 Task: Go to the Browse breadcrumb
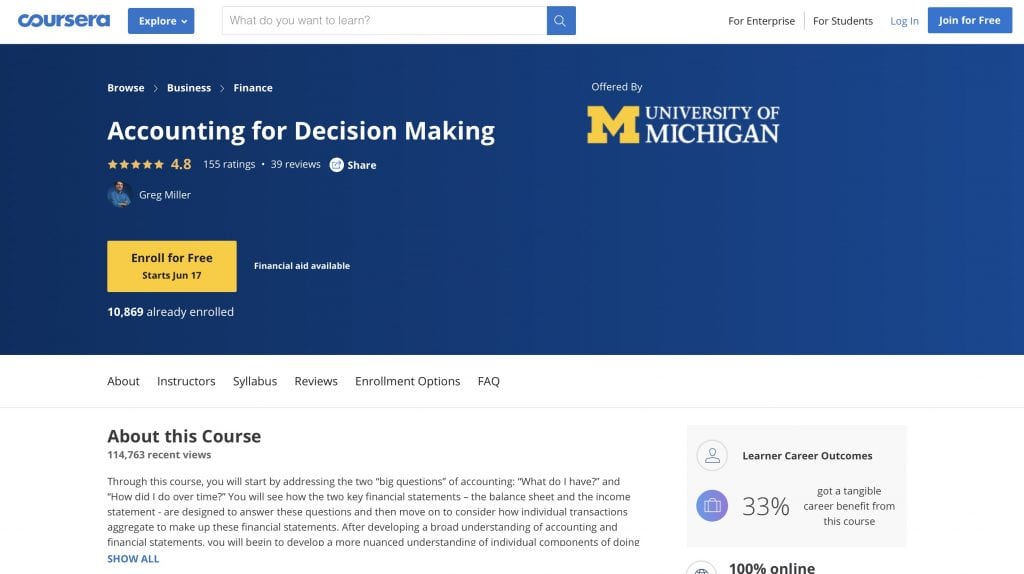coord(125,88)
